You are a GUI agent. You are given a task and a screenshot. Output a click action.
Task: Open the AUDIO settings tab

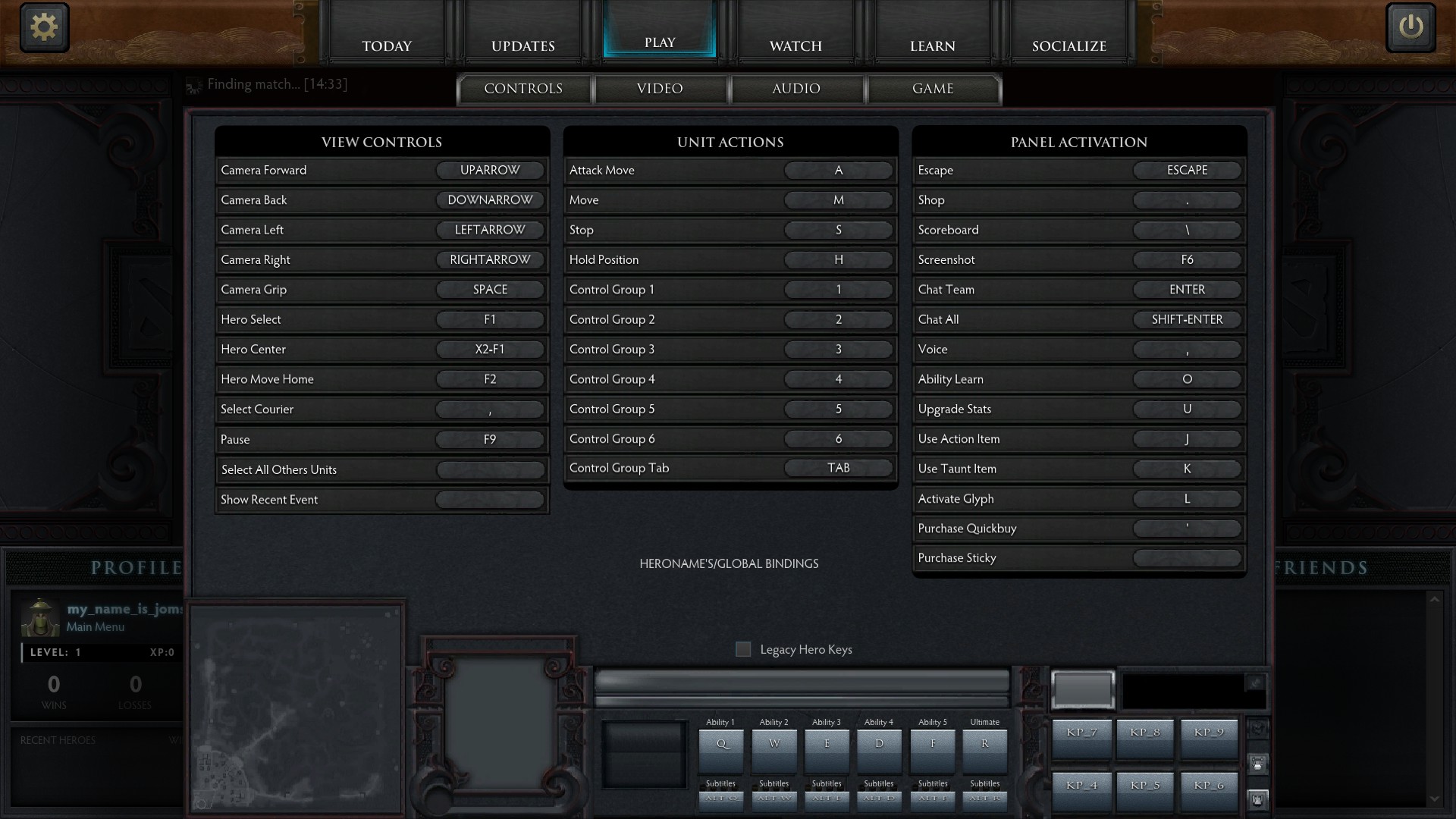click(x=796, y=89)
